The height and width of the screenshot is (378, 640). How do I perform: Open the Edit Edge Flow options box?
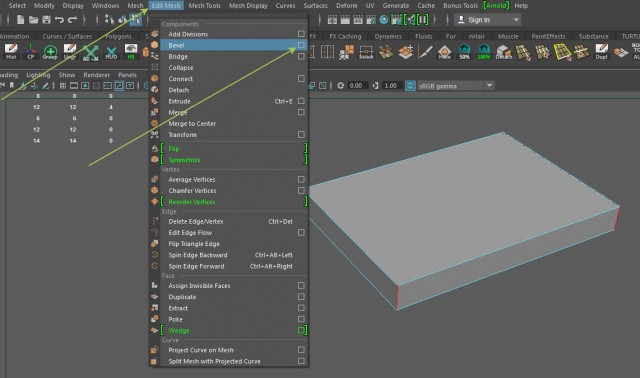[x=301, y=233]
